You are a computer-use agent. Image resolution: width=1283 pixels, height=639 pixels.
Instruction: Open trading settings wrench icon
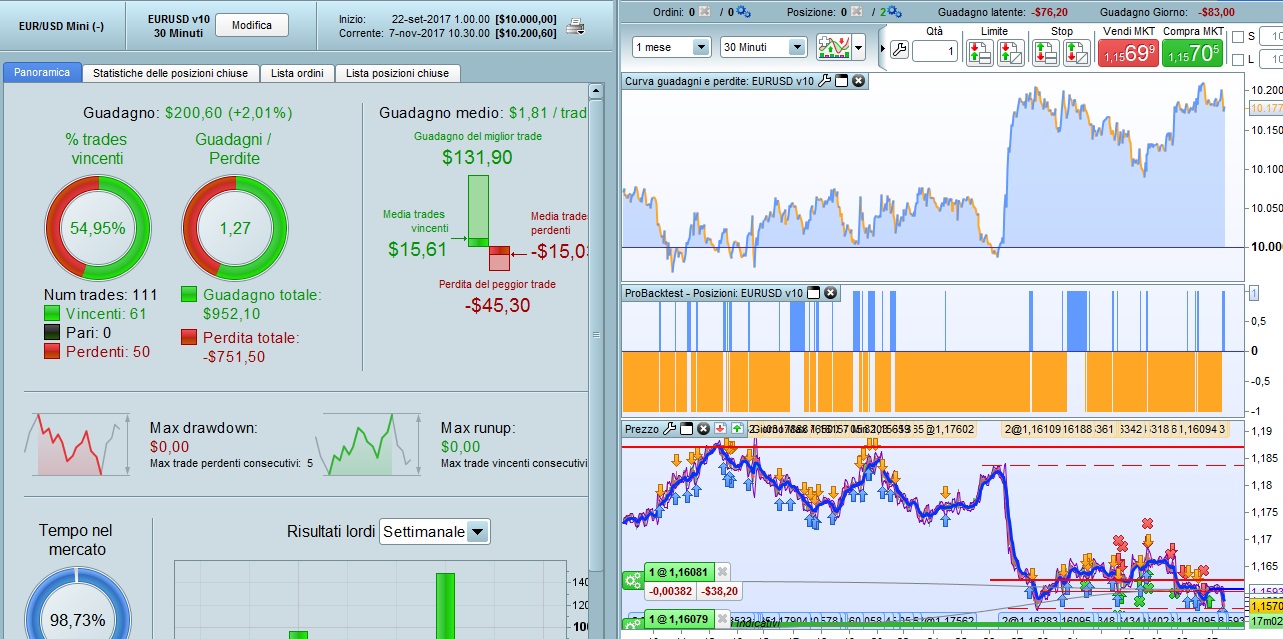coord(899,50)
